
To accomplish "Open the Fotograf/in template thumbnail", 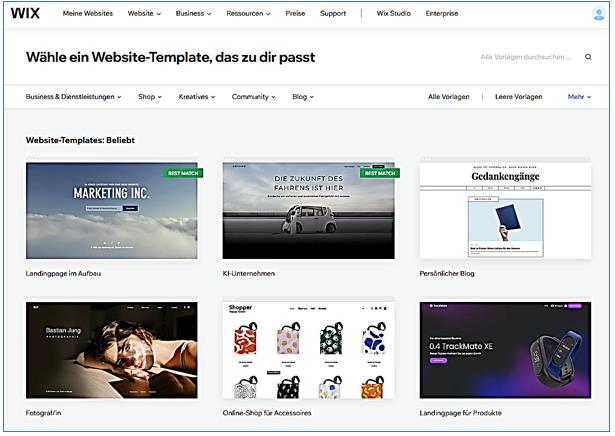I will [x=112, y=350].
